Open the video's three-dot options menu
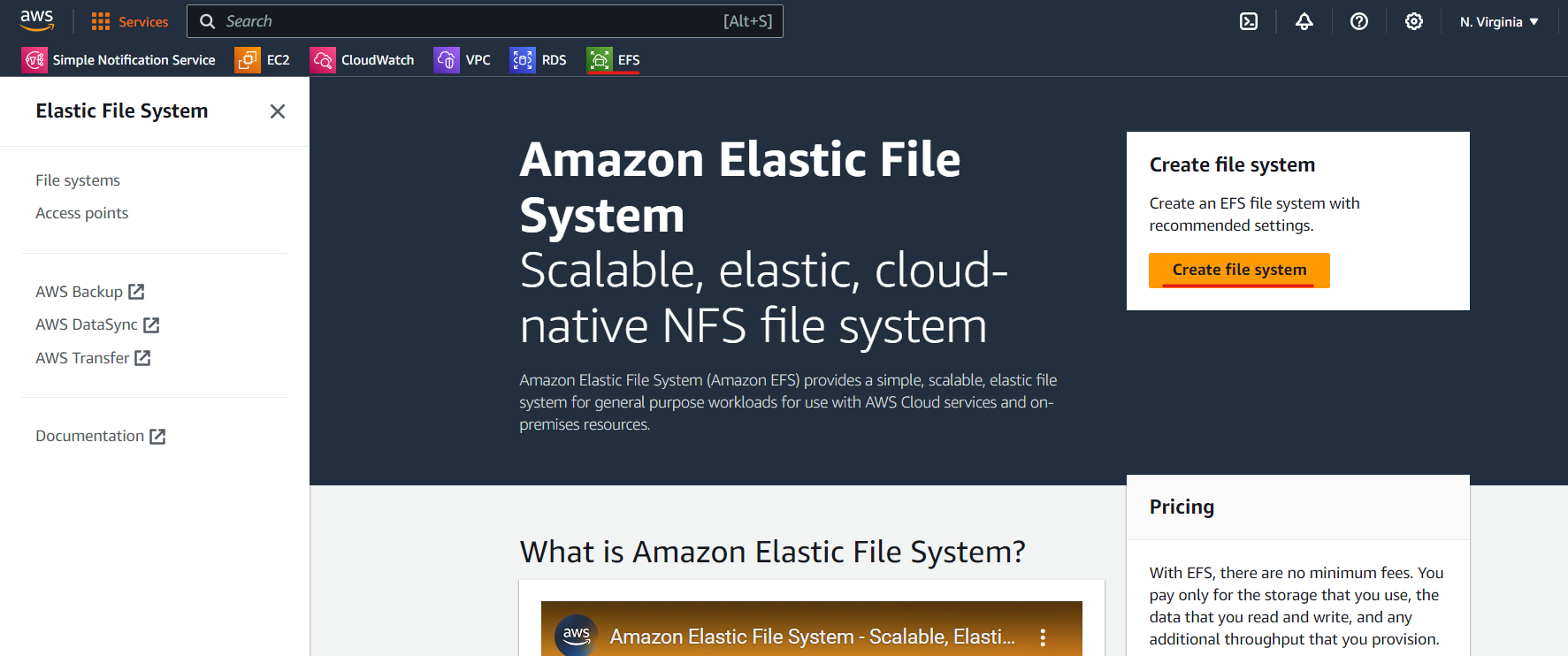Viewport: 1568px width, 656px height. 1043,637
